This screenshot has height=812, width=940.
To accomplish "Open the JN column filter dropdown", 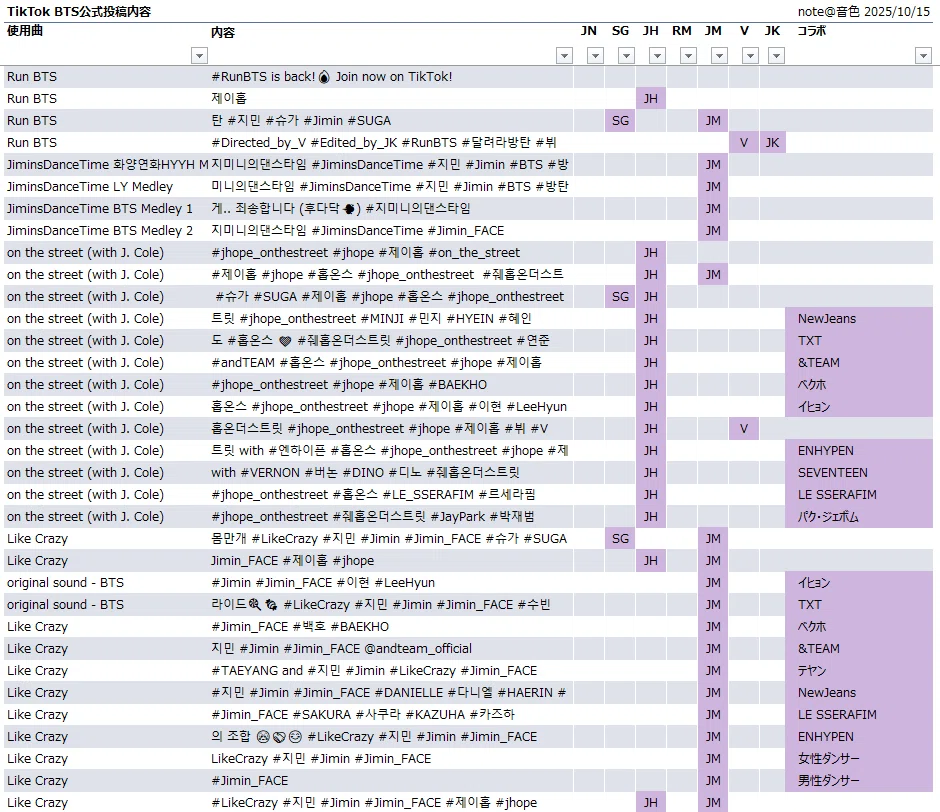I will coord(595,56).
